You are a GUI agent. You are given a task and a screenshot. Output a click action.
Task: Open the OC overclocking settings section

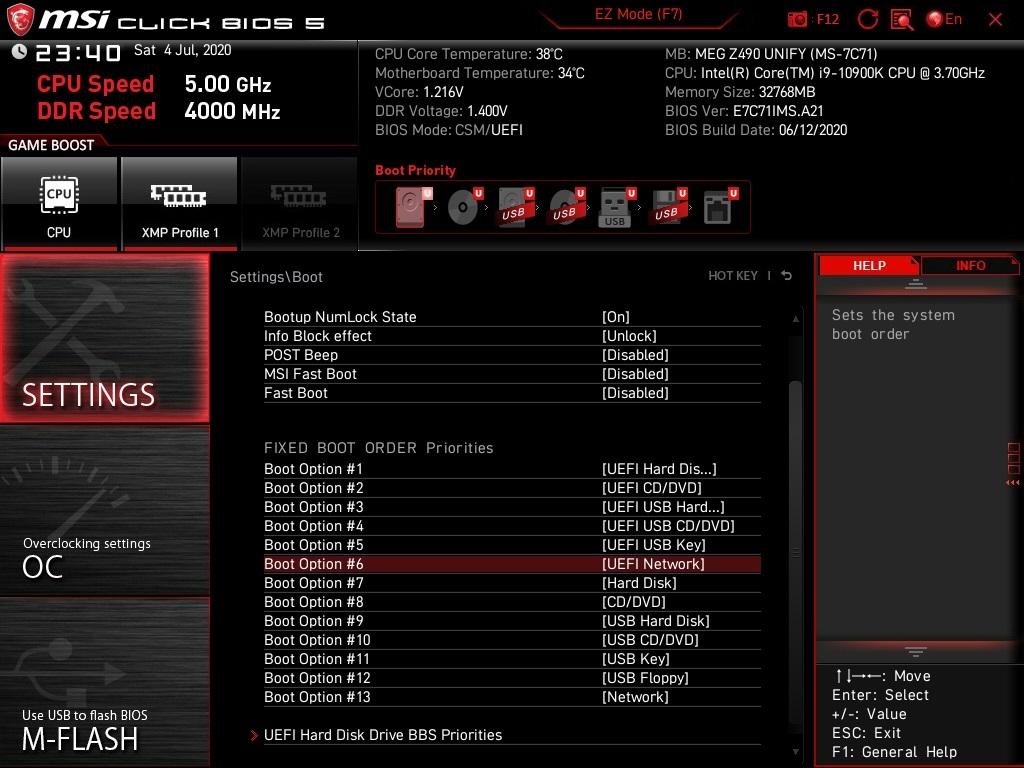click(105, 511)
